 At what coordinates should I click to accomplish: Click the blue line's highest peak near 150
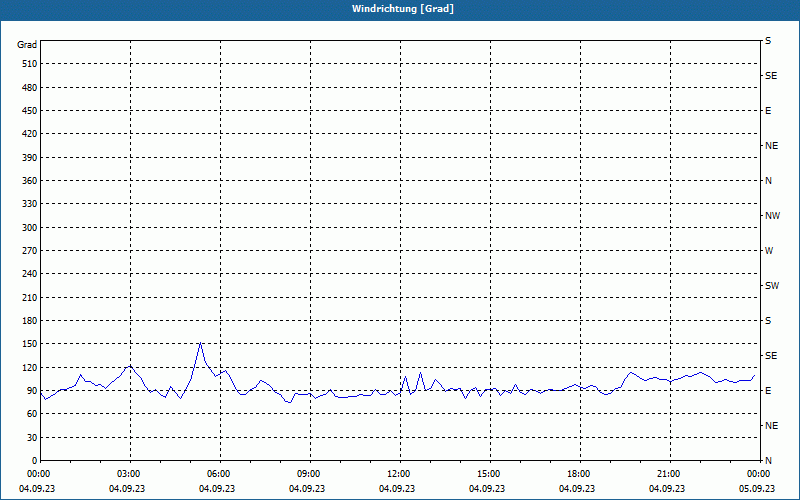point(201,343)
